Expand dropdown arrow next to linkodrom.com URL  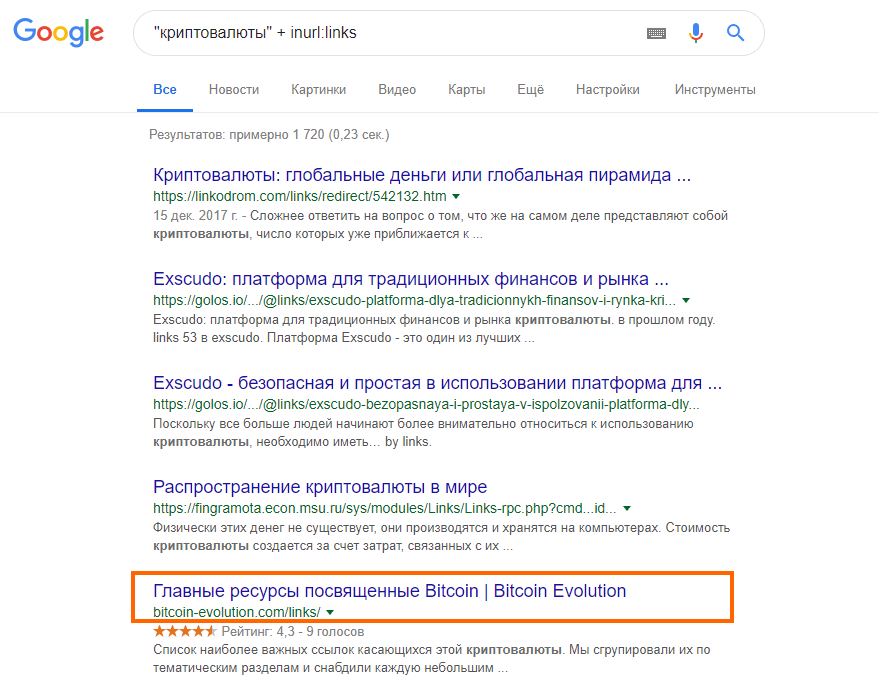[456, 197]
